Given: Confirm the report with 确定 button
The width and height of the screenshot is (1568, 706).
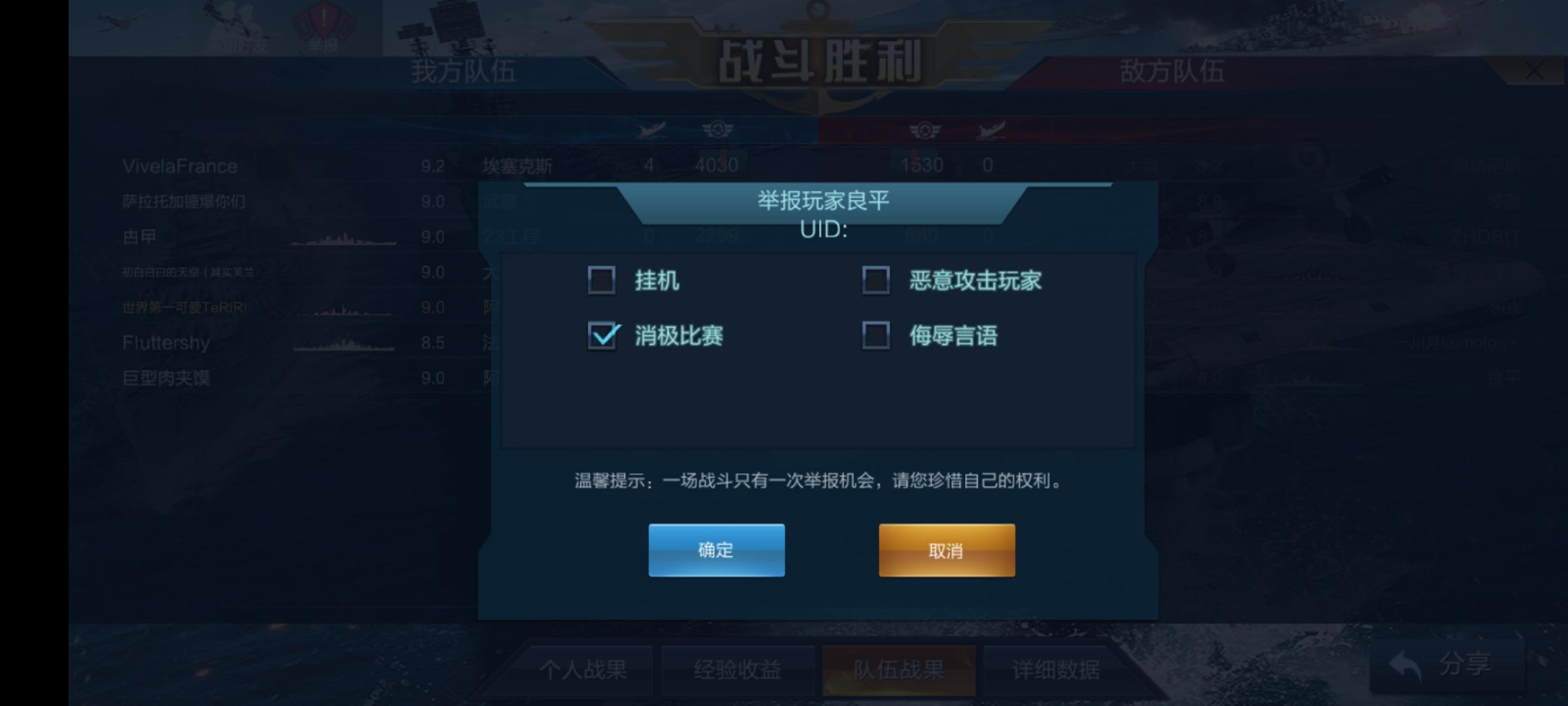Looking at the screenshot, I should click(716, 550).
